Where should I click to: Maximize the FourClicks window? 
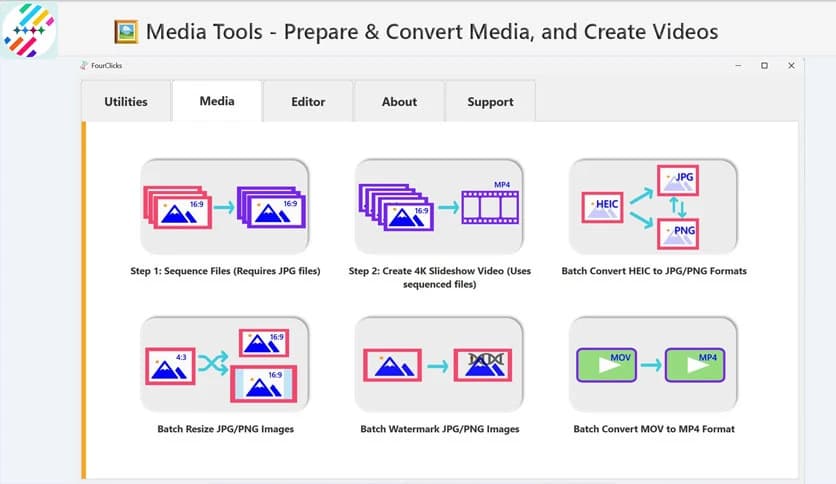click(x=764, y=66)
